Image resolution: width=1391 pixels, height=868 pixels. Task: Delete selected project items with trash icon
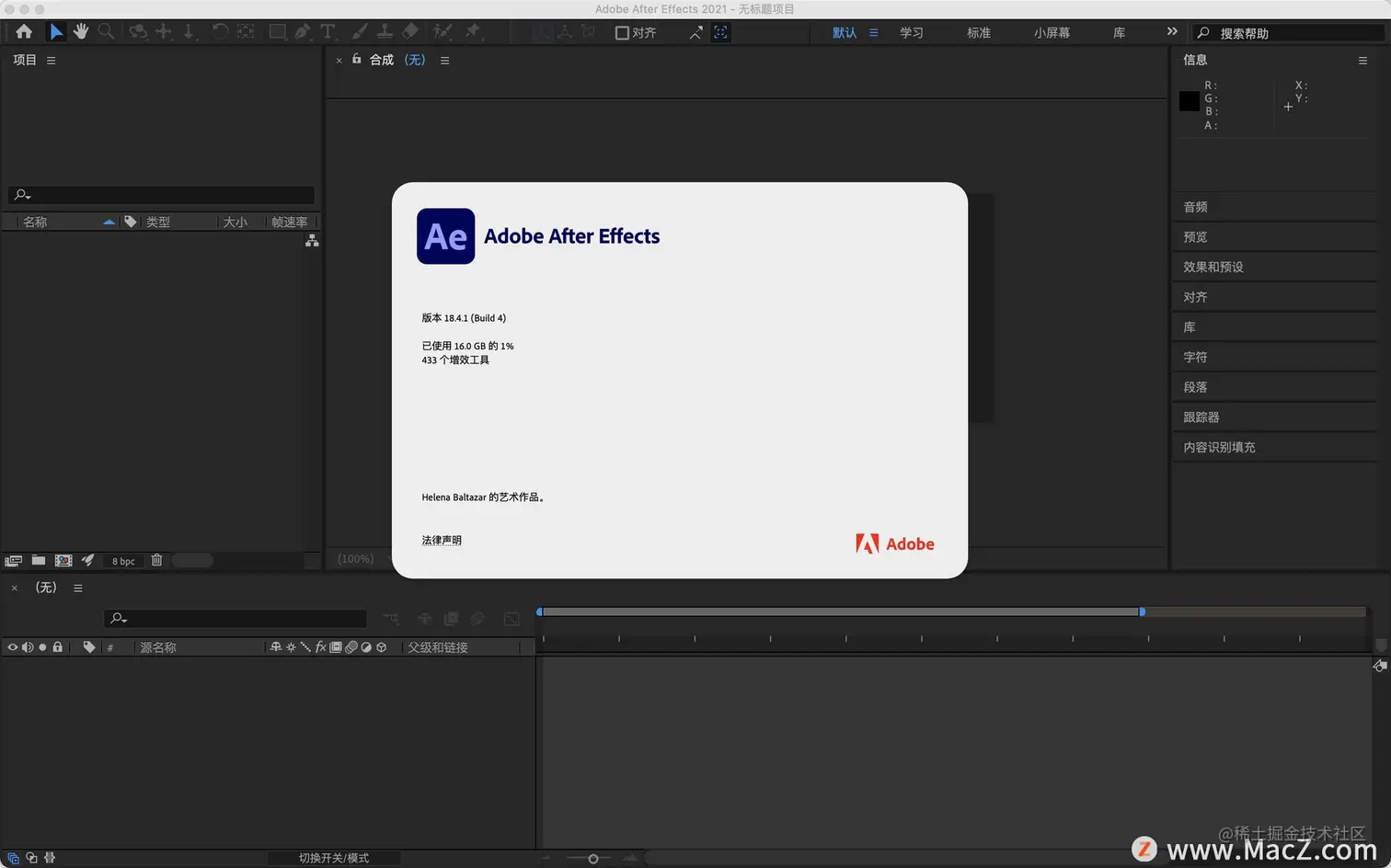coord(156,560)
